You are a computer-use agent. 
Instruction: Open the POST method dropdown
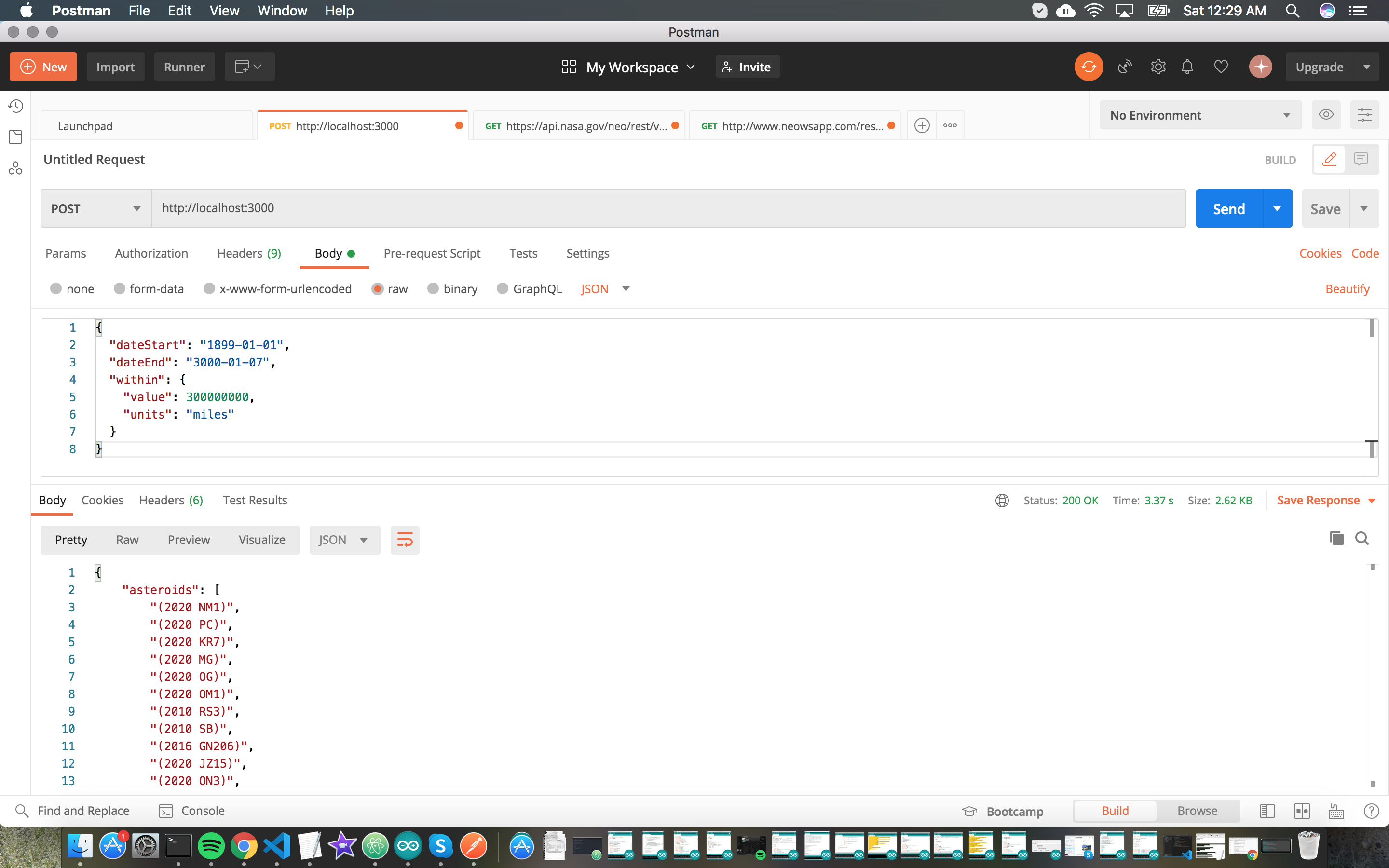(96, 208)
